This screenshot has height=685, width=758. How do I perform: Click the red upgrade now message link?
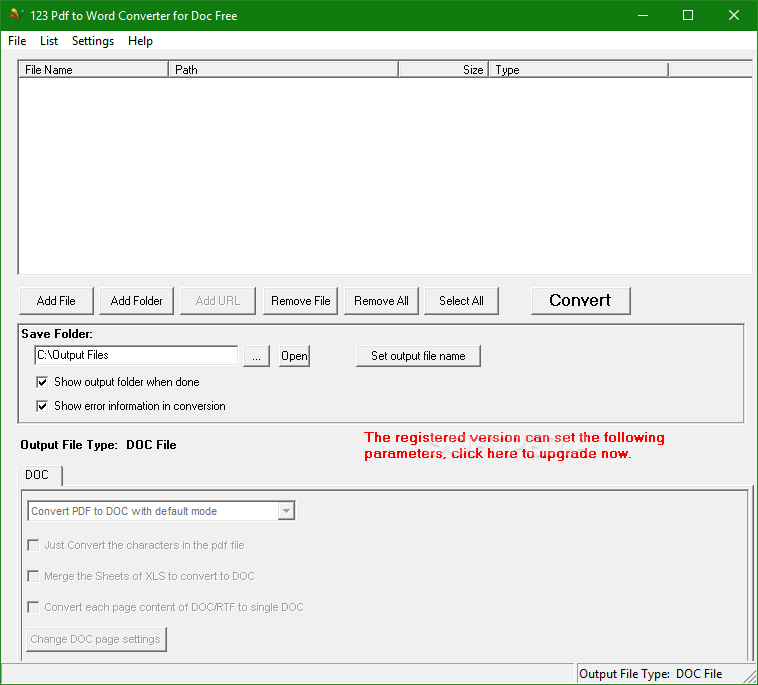pos(514,445)
